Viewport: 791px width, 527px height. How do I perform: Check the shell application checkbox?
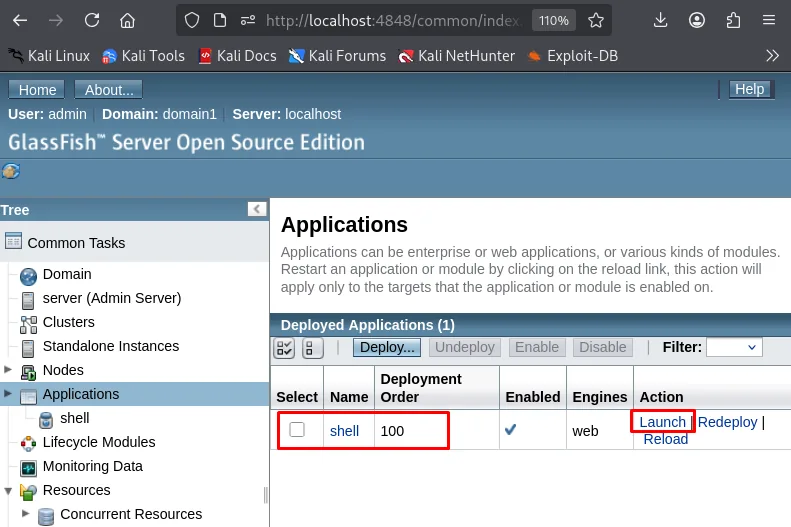[297, 430]
